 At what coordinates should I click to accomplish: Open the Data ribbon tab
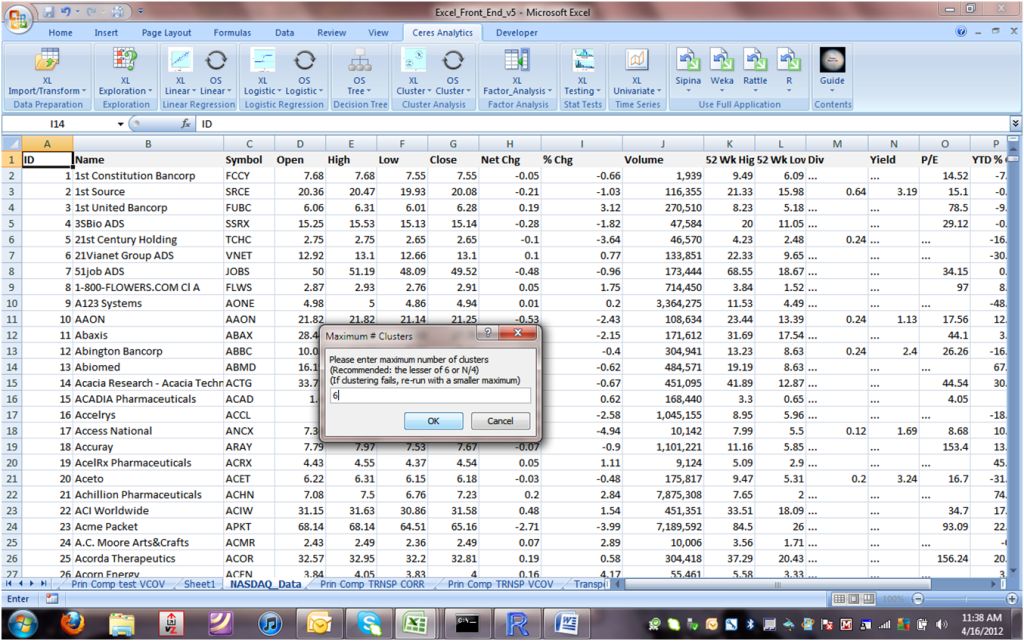(x=284, y=33)
